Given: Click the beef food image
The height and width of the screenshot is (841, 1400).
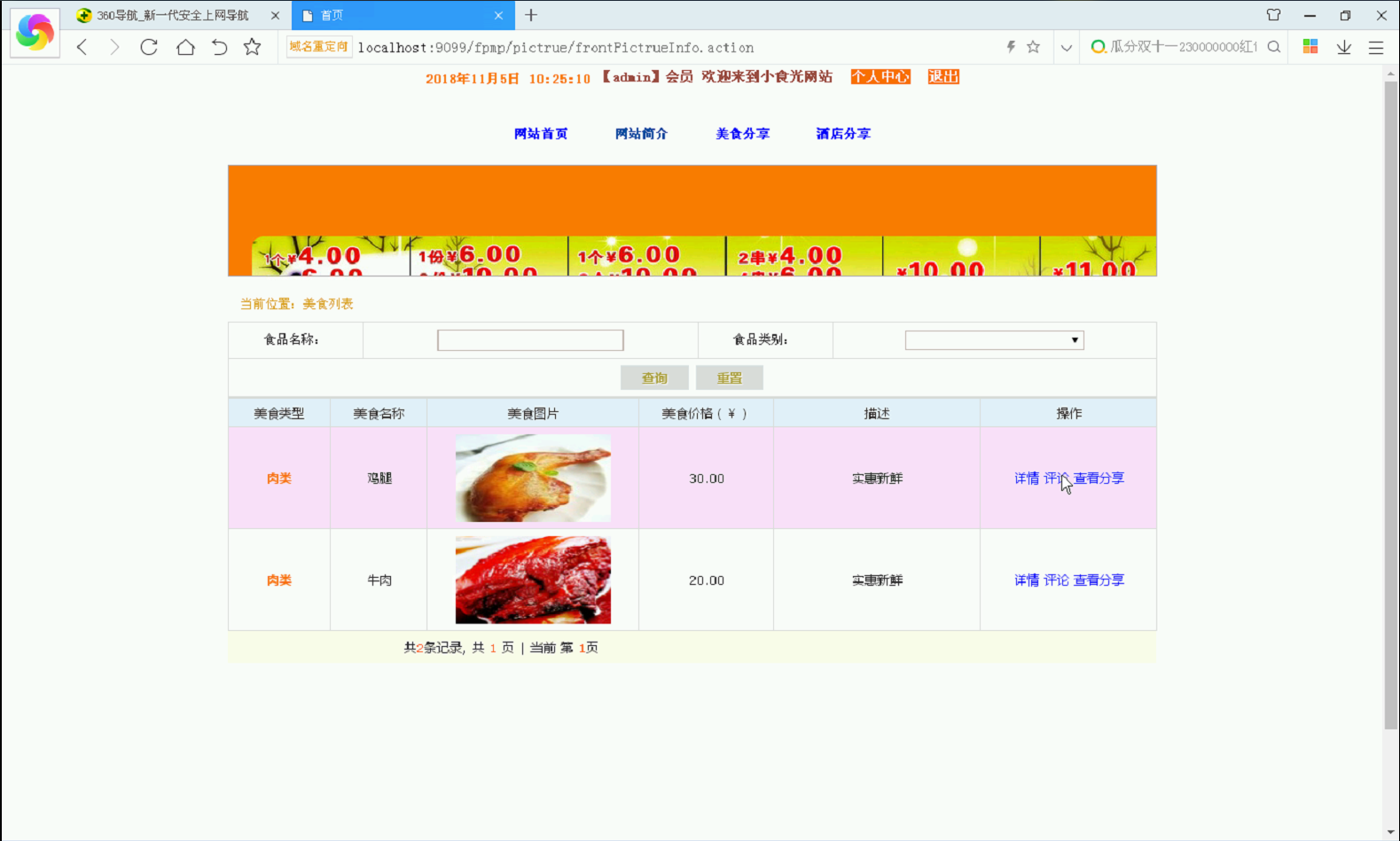Looking at the screenshot, I should point(533,580).
